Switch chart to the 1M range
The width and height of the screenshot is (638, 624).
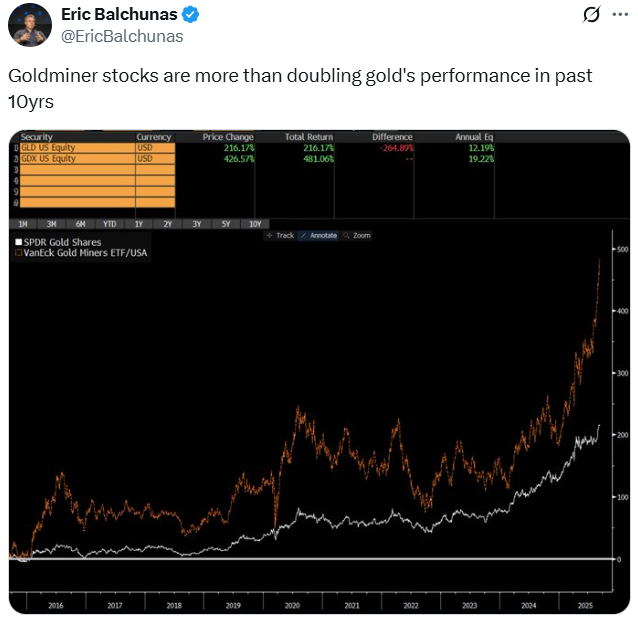click(22, 223)
